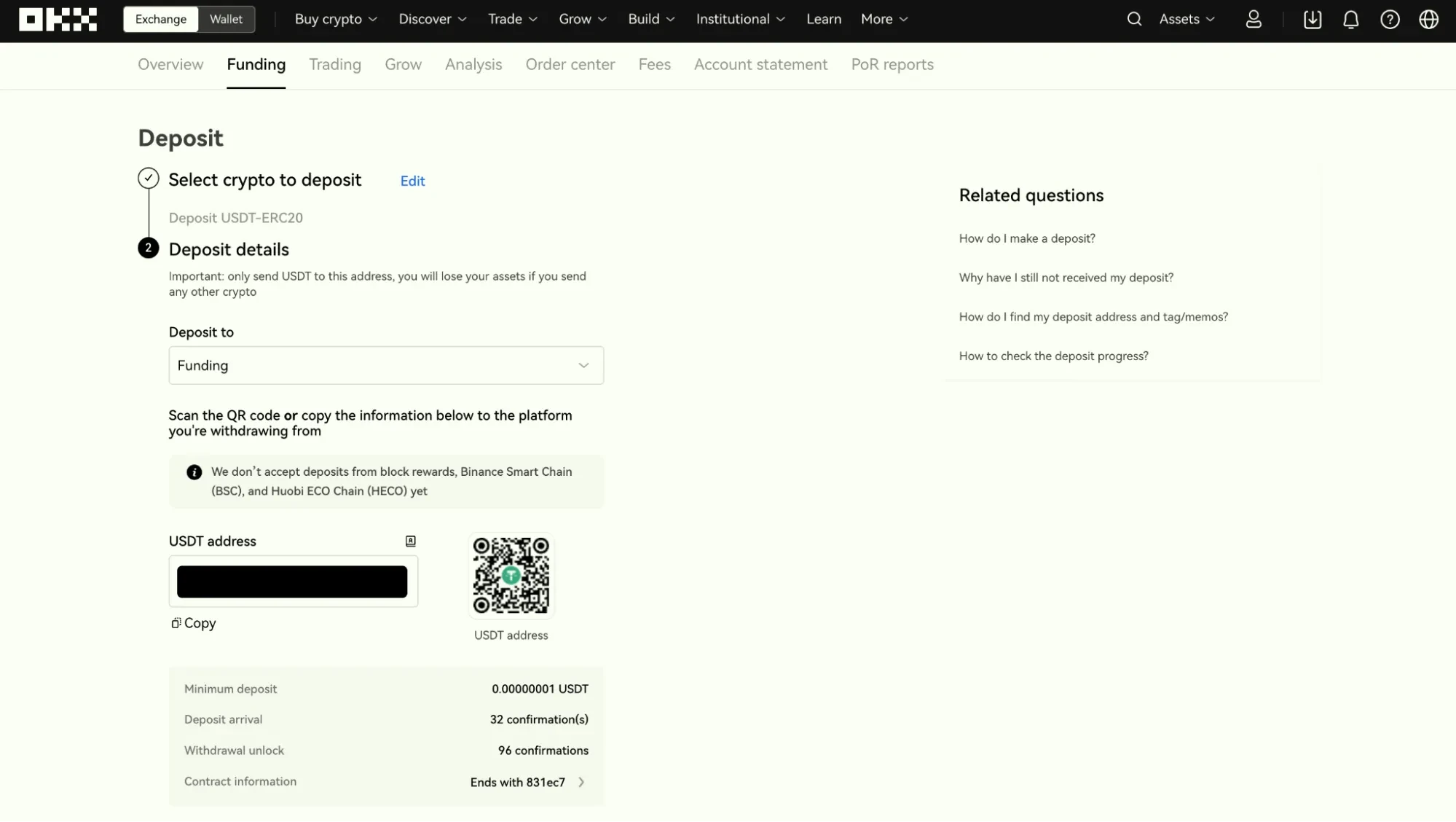Open 'How do I make a deposit?'
Image resolution: width=1456 pixels, height=822 pixels.
[1027, 238]
